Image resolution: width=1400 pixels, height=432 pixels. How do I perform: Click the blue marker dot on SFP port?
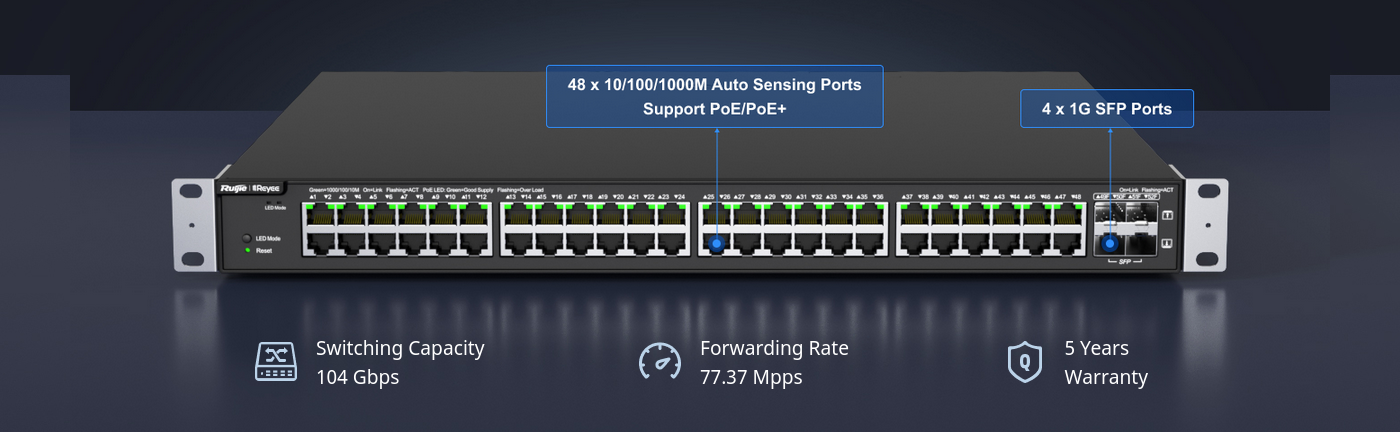tap(1109, 243)
